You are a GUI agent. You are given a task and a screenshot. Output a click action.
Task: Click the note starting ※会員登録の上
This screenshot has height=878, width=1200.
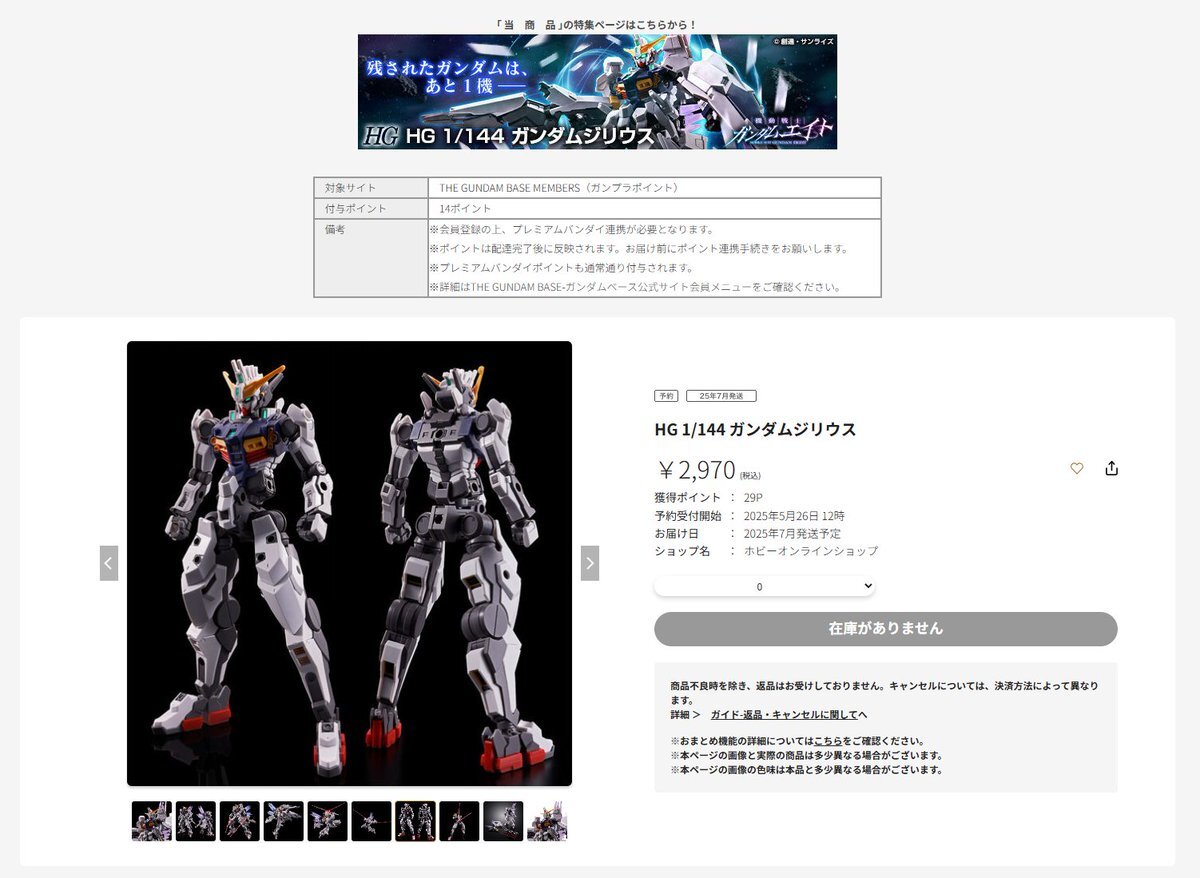571,230
